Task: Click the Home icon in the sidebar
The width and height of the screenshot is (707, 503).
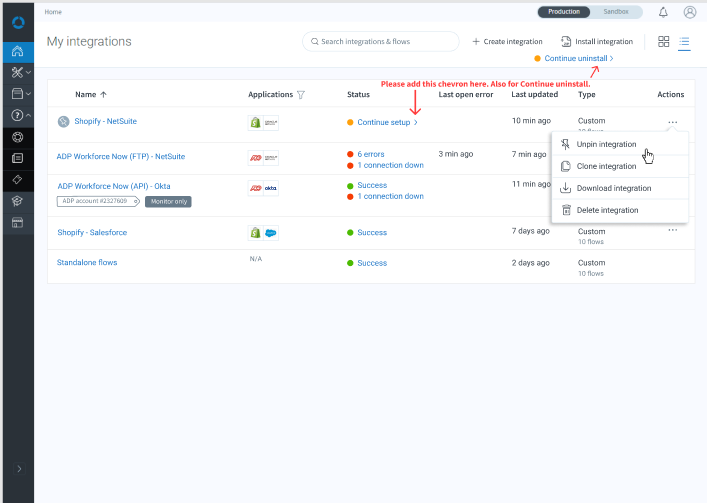Action: click(17, 52)
